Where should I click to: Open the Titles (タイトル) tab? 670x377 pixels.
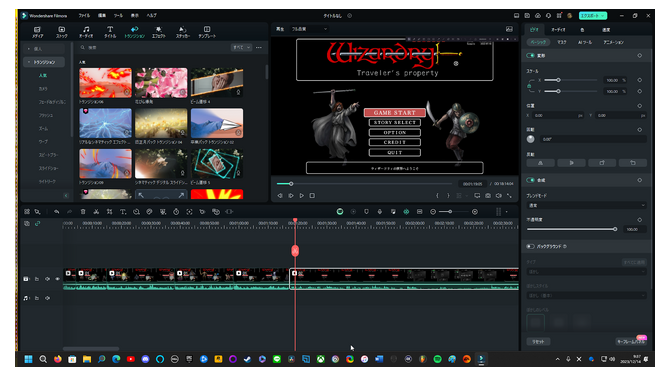[x=110, y=32]
